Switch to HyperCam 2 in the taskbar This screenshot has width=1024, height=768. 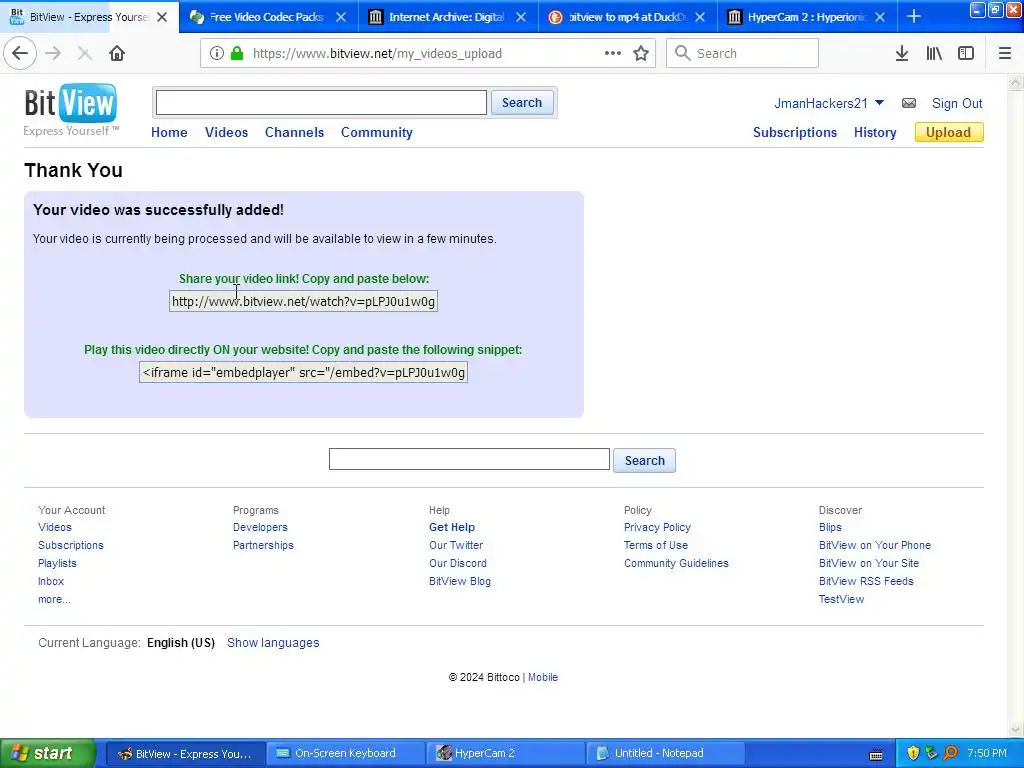pos(505,753)
